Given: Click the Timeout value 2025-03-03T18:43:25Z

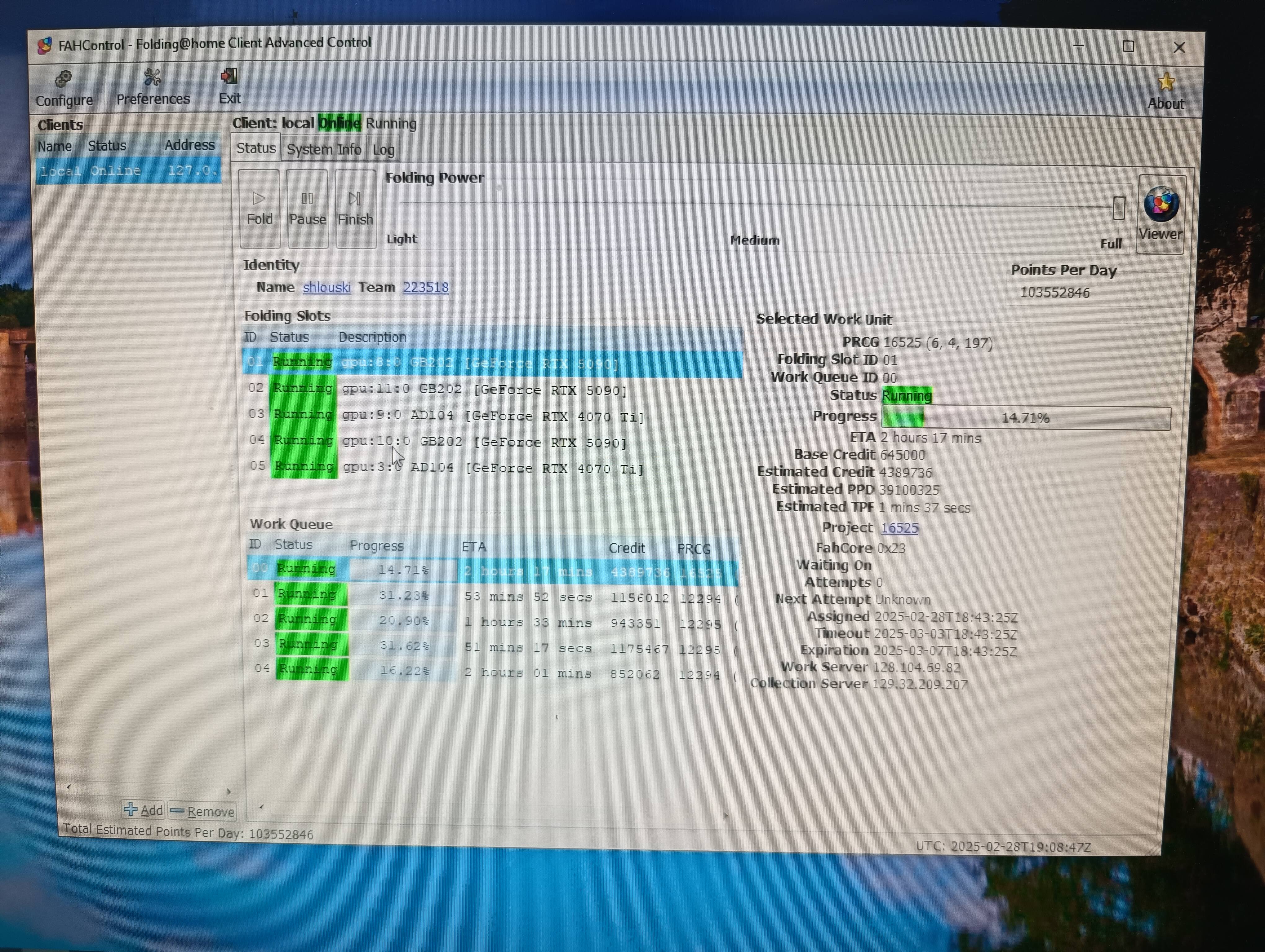Looking at the screenshot, I should 945,634.
